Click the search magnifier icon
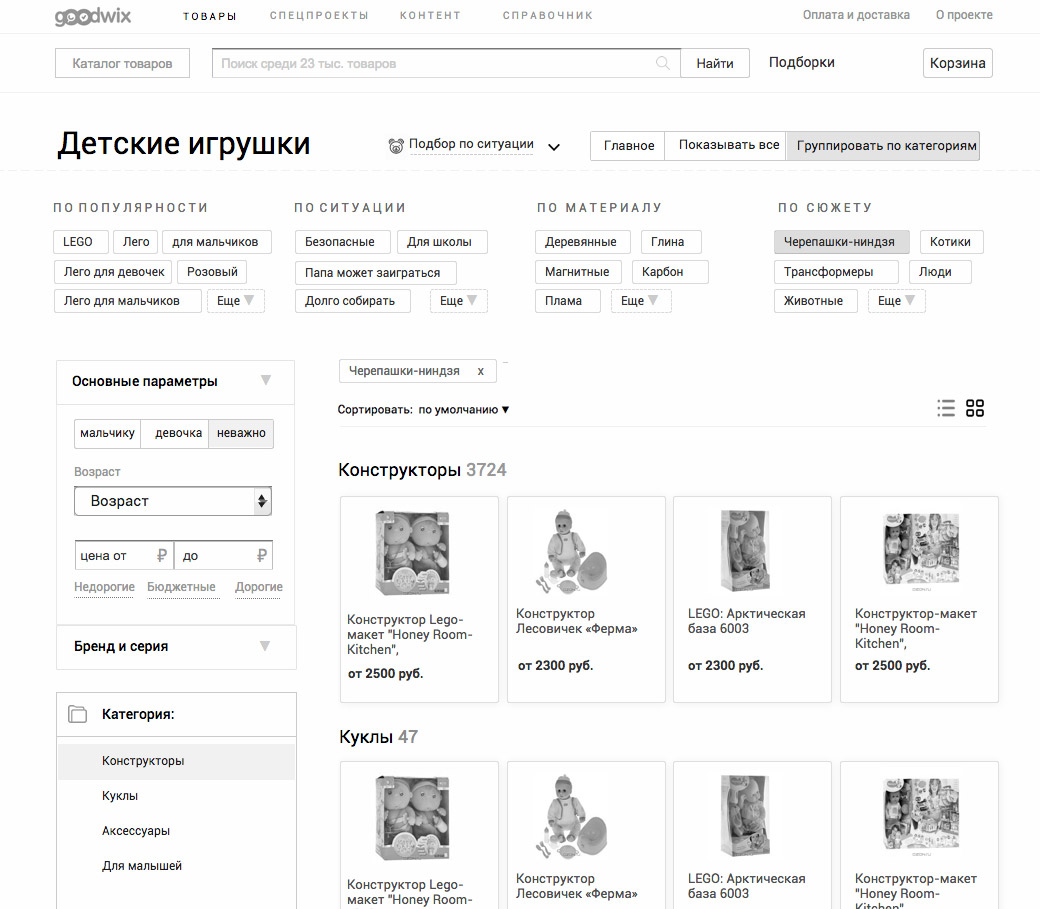The height and width of the screenshot is (909, 1040). [x=663, y=63]
